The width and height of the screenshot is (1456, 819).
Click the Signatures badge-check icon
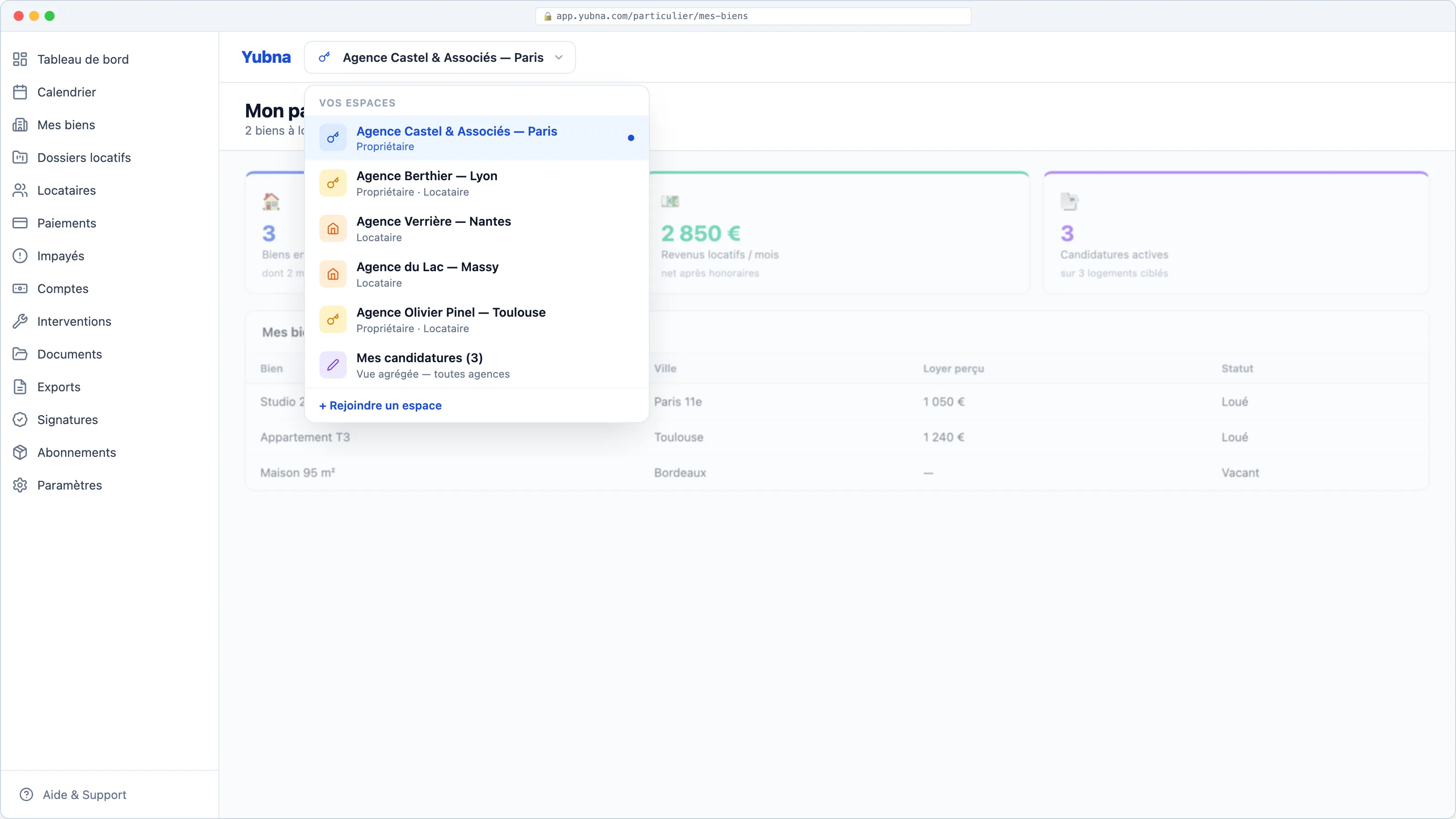[x=20, y=420]
